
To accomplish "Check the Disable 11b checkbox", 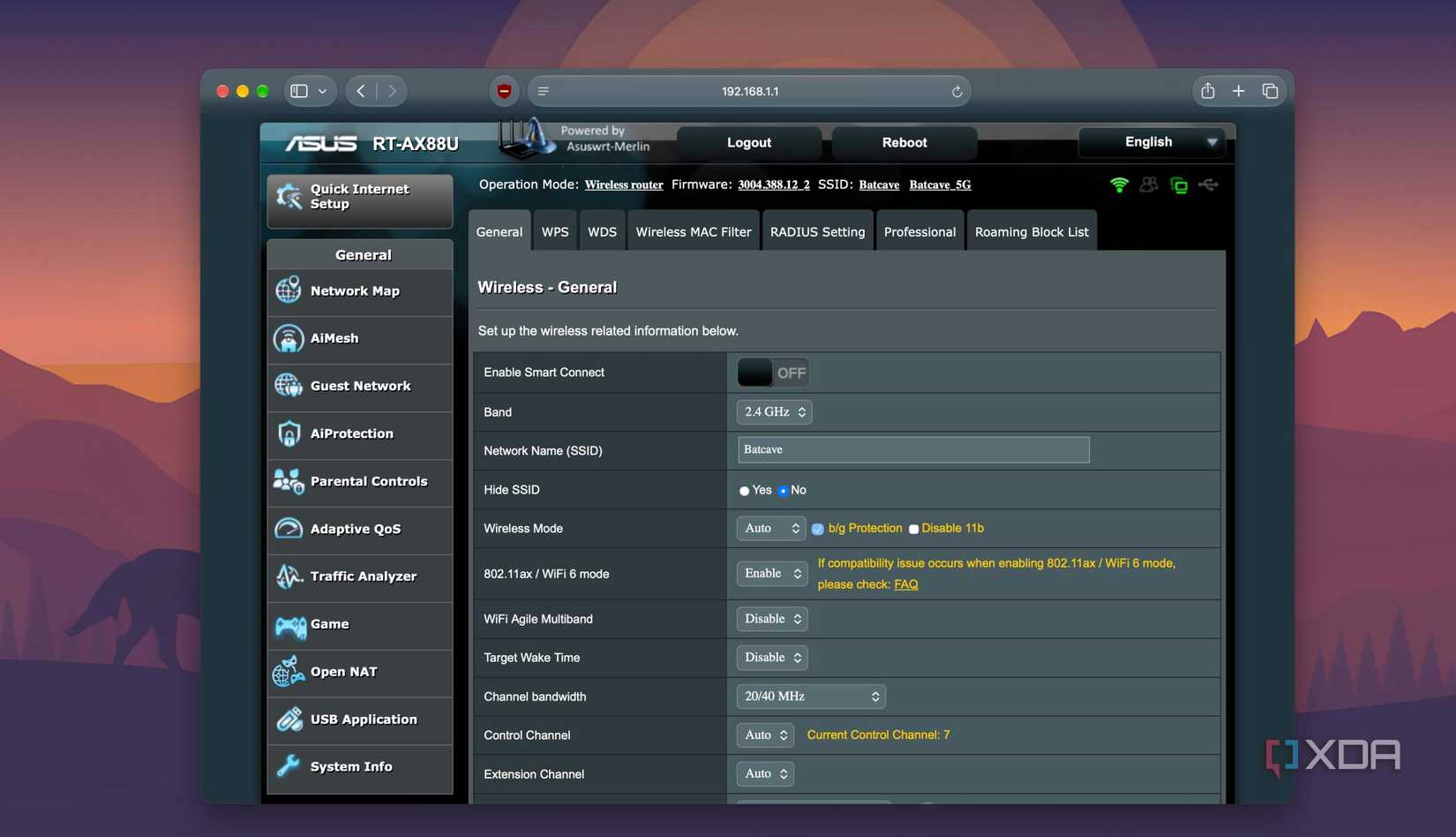I will [913, 529].
